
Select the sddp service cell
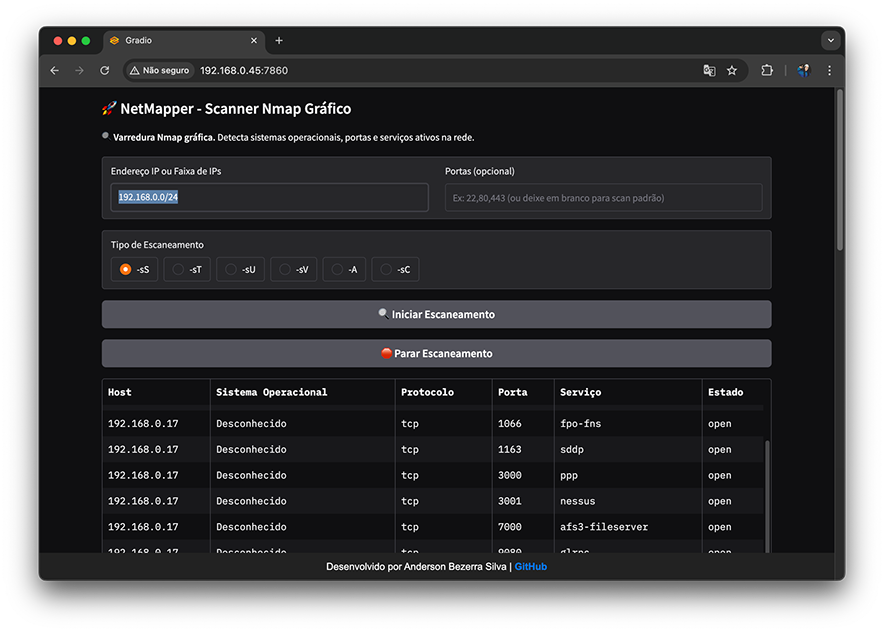pos(628,449)
